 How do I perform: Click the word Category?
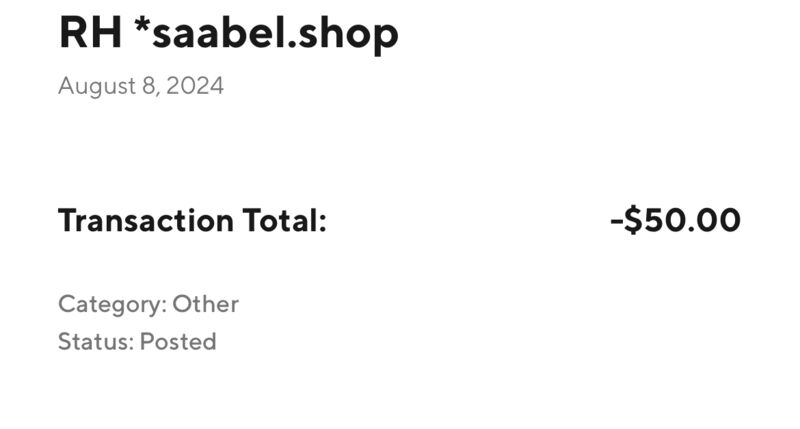coord(112,305)
